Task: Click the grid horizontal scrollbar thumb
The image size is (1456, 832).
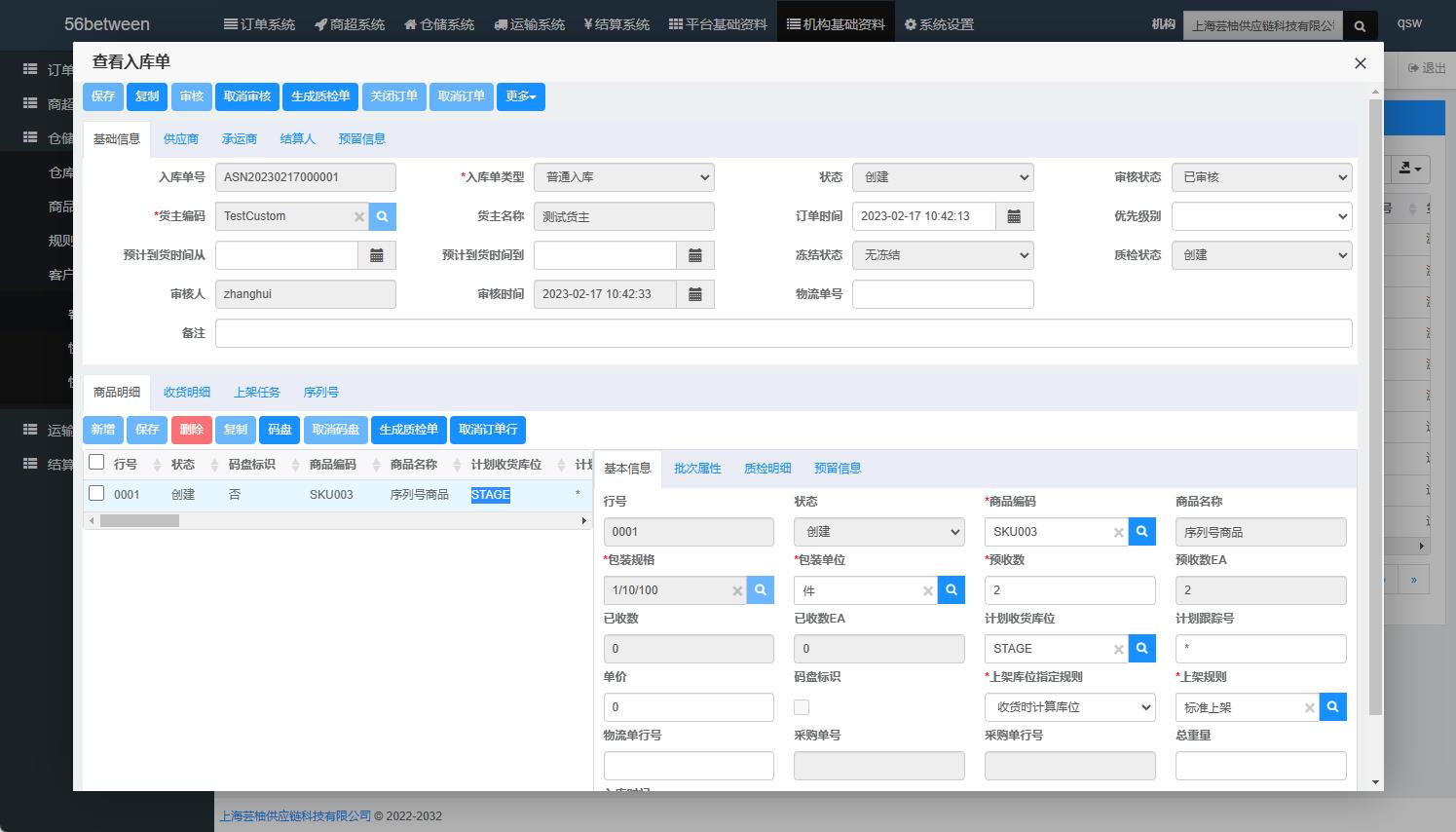Action: coord(139,521)
